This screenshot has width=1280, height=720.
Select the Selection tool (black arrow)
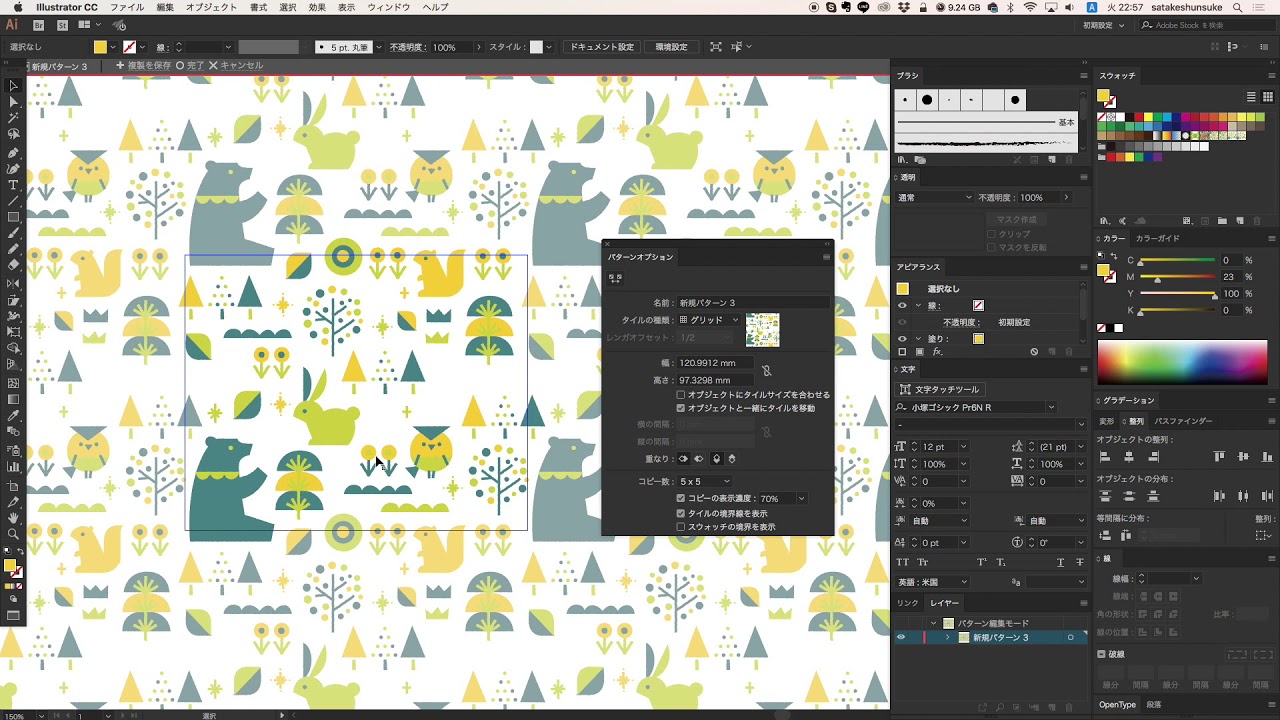[13, 87]
